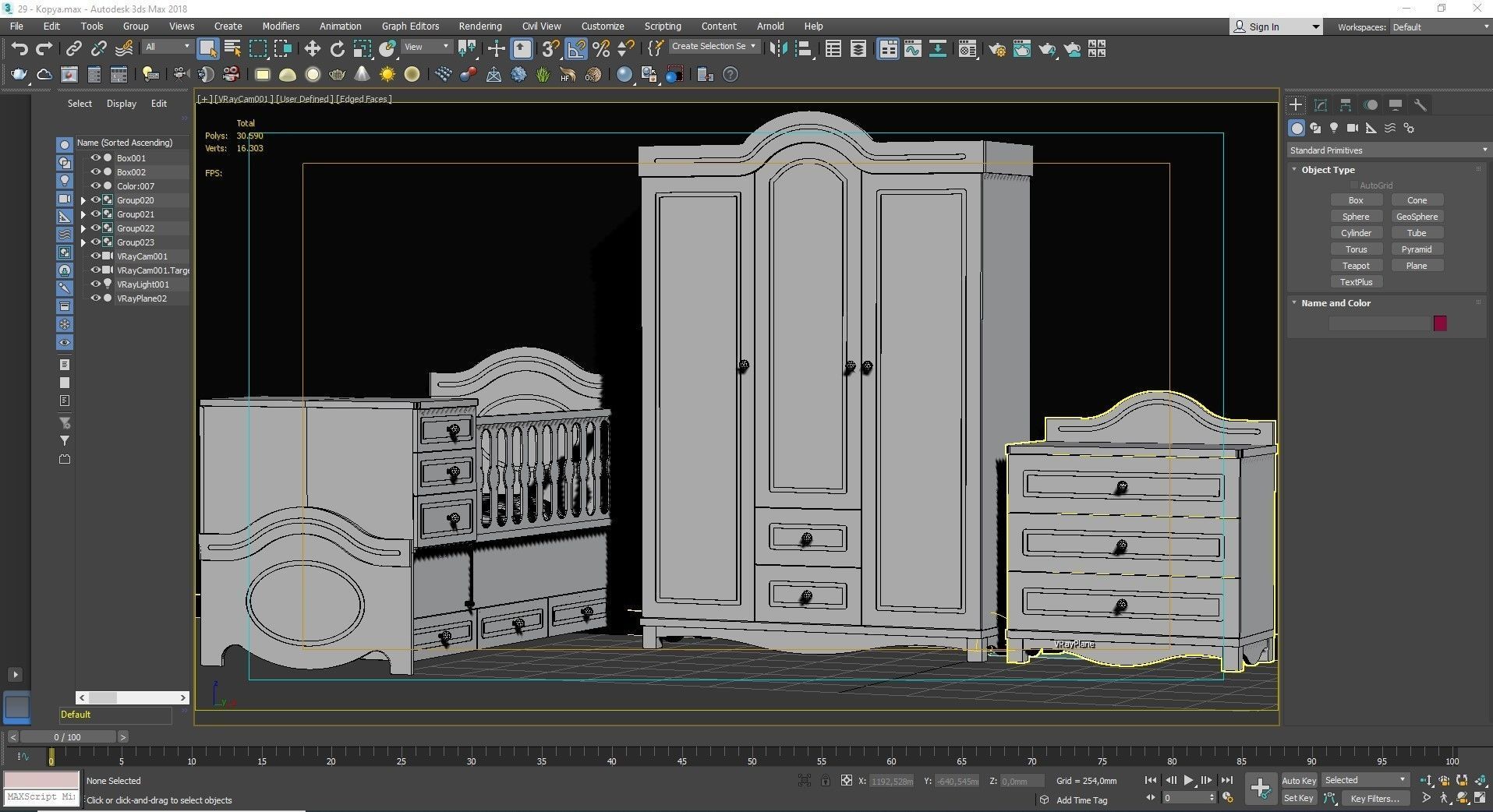Screen dimensions: 1493x812
Task: Choose the Rectangular Selection Region tool
Action: 258,49
